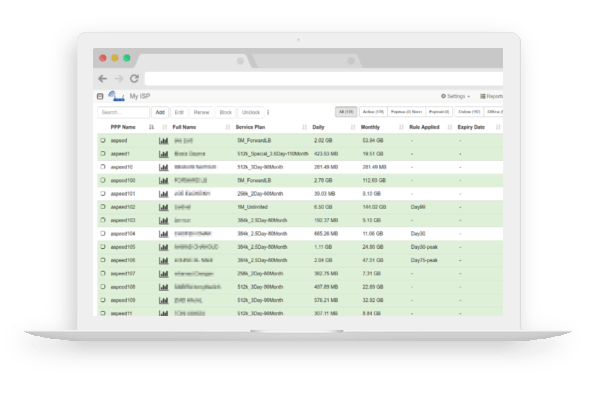
Task: Select radio button for aspeed1 row
Action: point(103,154)
